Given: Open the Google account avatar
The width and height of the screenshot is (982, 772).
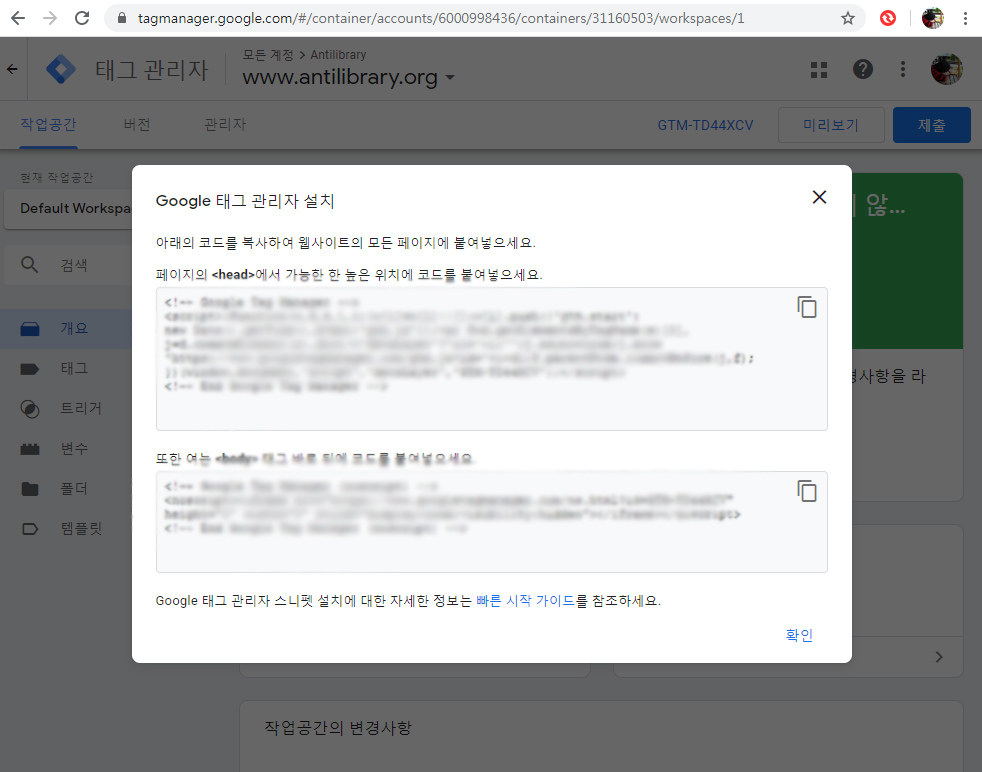Looking at the screenshot, I should [x=946, y=69].
